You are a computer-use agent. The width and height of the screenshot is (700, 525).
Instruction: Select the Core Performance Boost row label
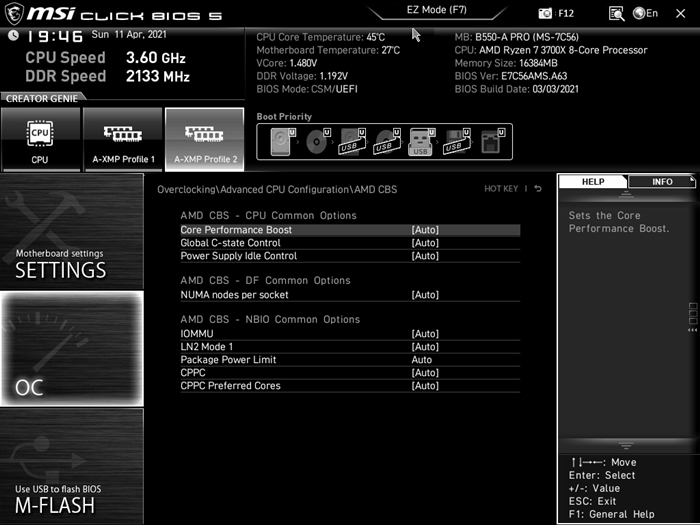[x=236, y=230]
